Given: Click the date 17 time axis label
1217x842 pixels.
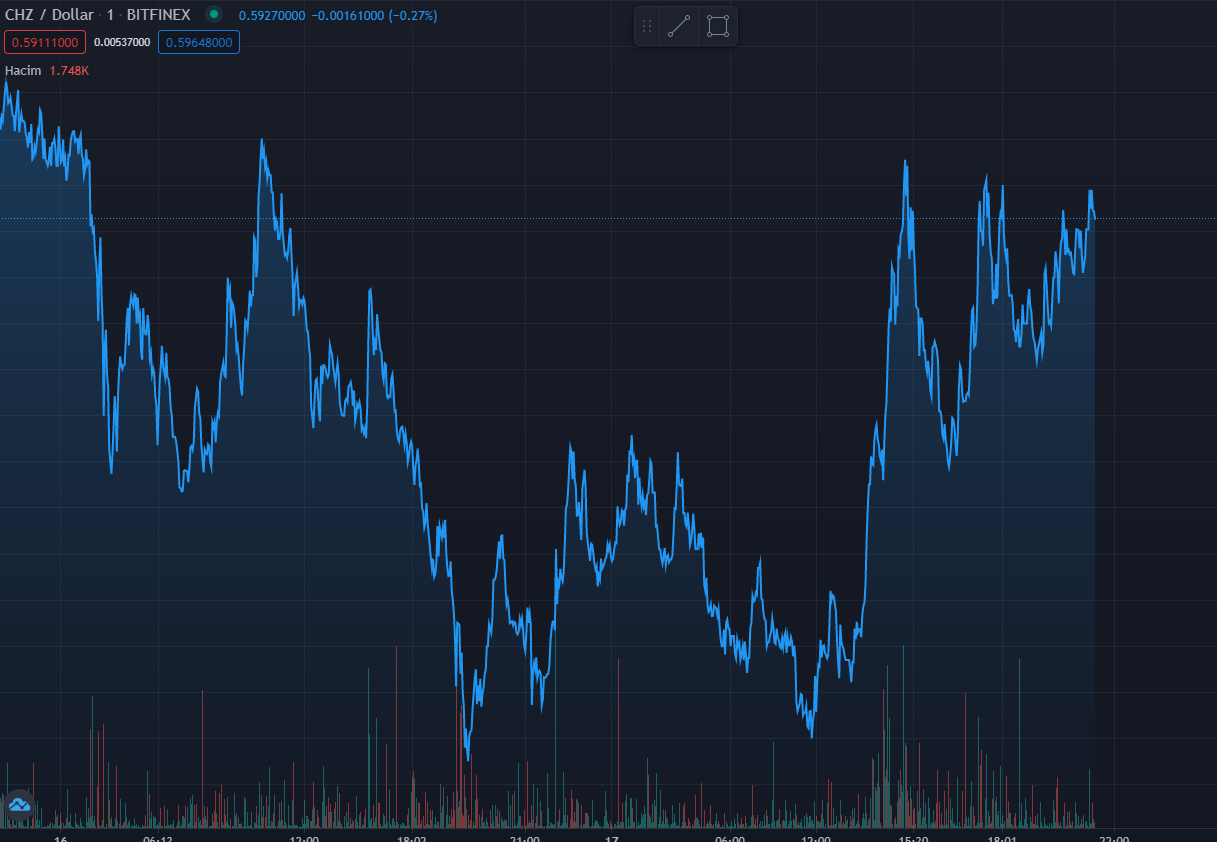Looking at the screenshot, I should 613,839.
